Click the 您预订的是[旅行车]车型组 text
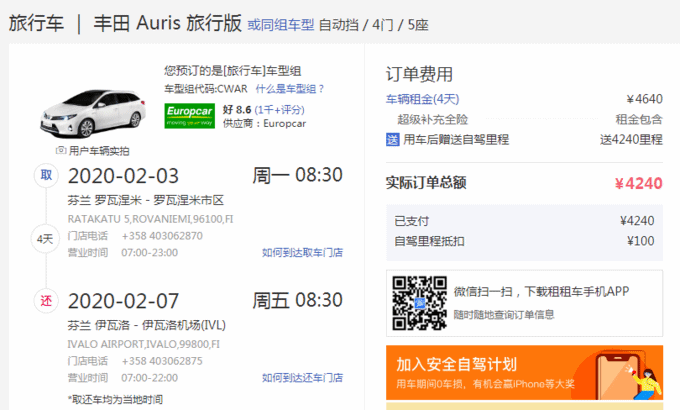Image resolution: width=680 pixels, height=410 pixels. (x=232, y=71)
